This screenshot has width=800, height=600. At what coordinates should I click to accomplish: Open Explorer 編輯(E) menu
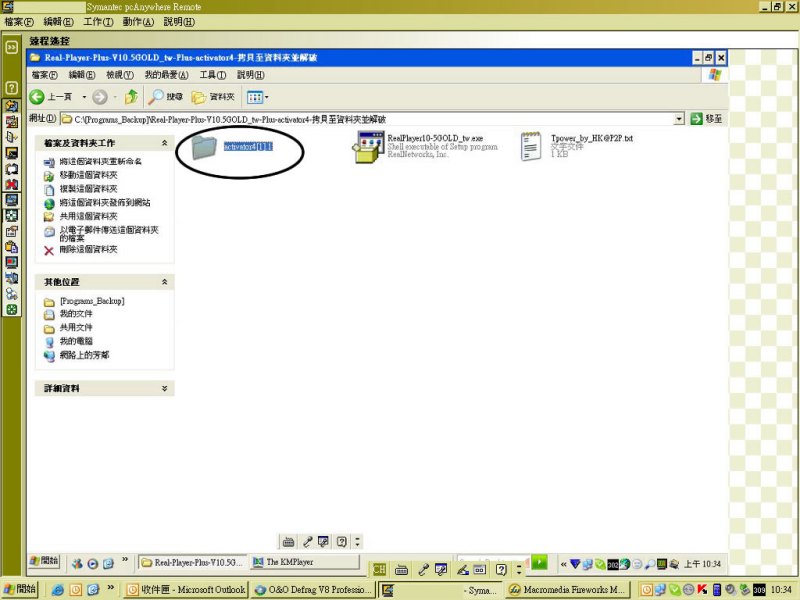coord(82,75)
